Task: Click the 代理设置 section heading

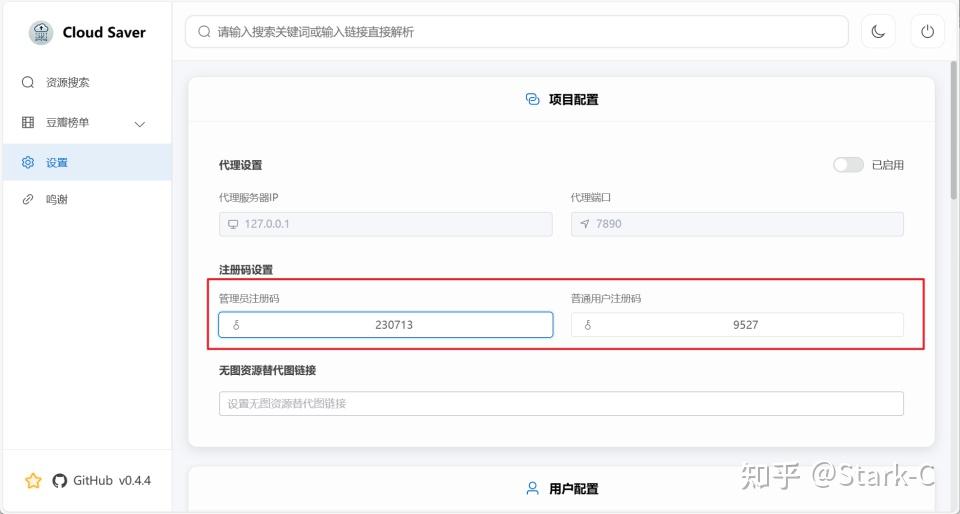Action: 241,165
